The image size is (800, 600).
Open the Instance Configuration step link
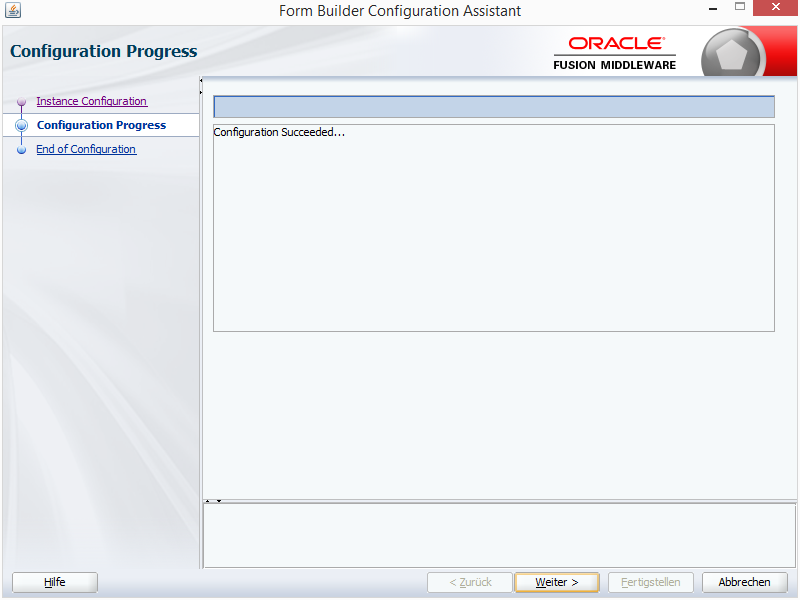[92, 101]
